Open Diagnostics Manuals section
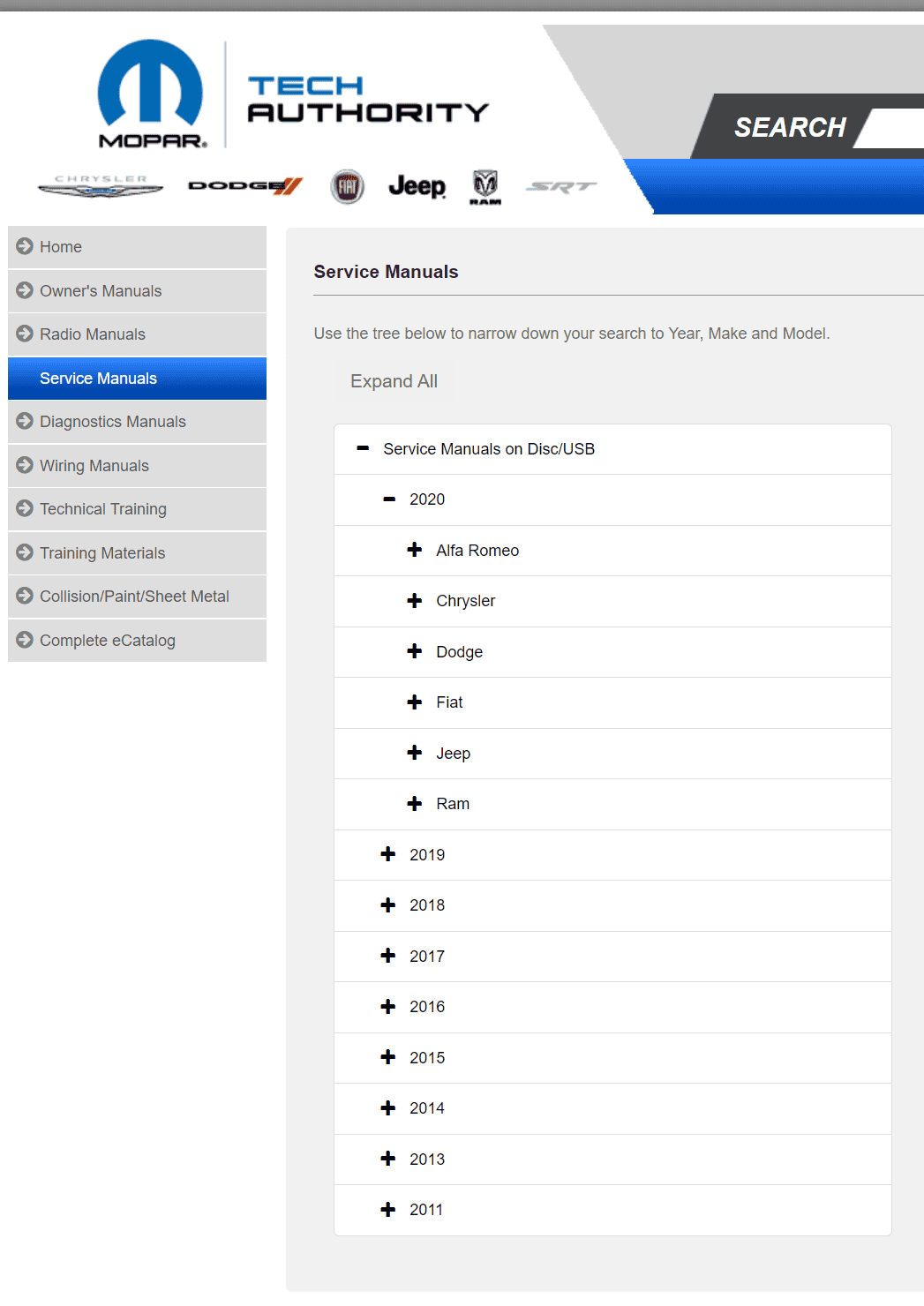This screenshot has height=1306, width=924. (137, 422)
